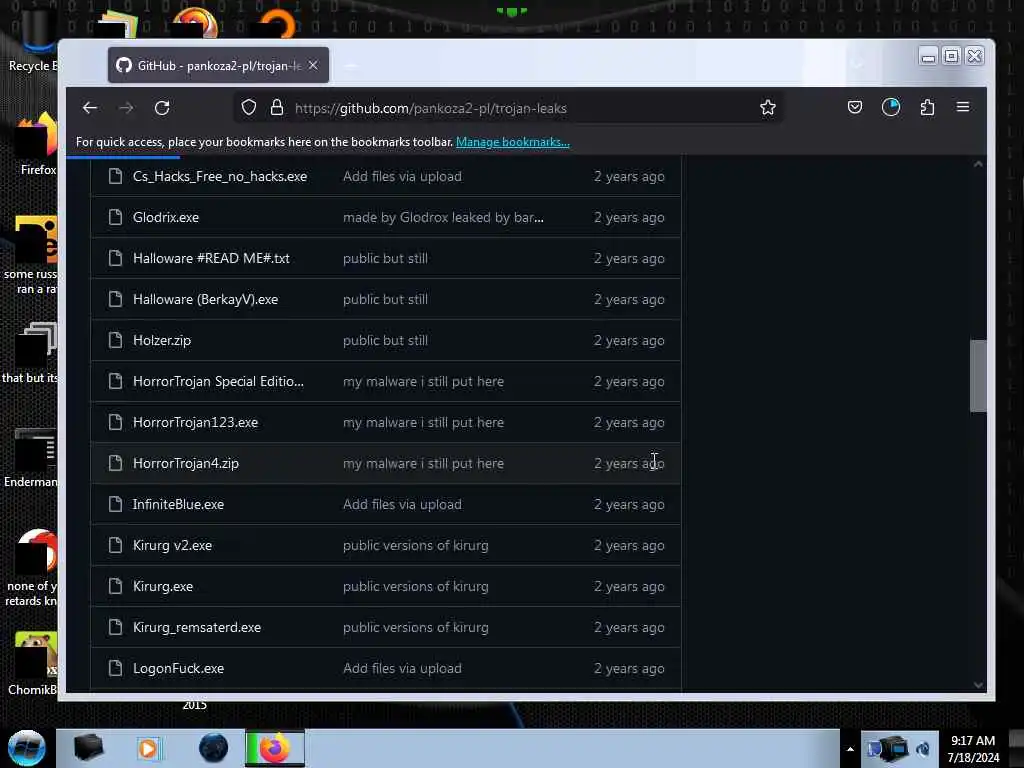
Task: Click file icon beside InfiniteBlue.exe
Action: click(116, 504)
